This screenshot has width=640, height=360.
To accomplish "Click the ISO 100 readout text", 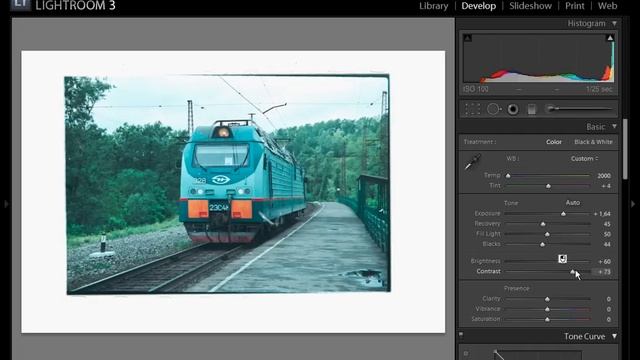I will (476, 89).
